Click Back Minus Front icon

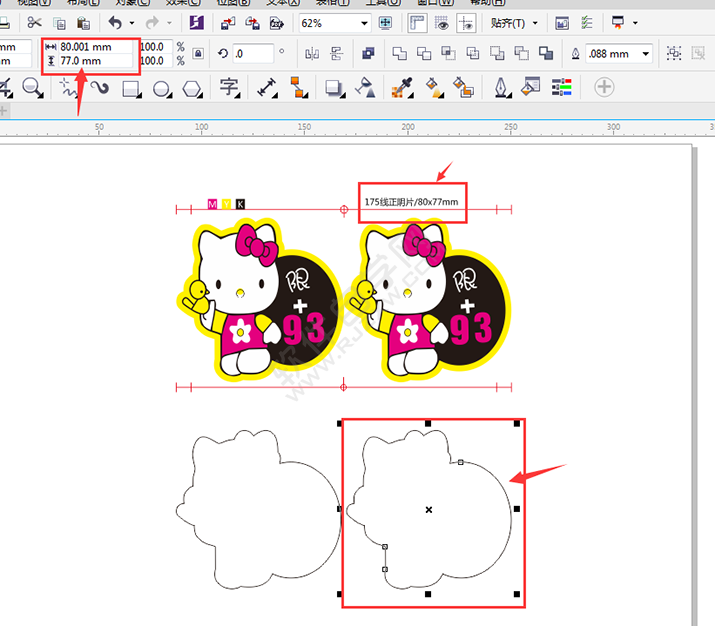521,54
